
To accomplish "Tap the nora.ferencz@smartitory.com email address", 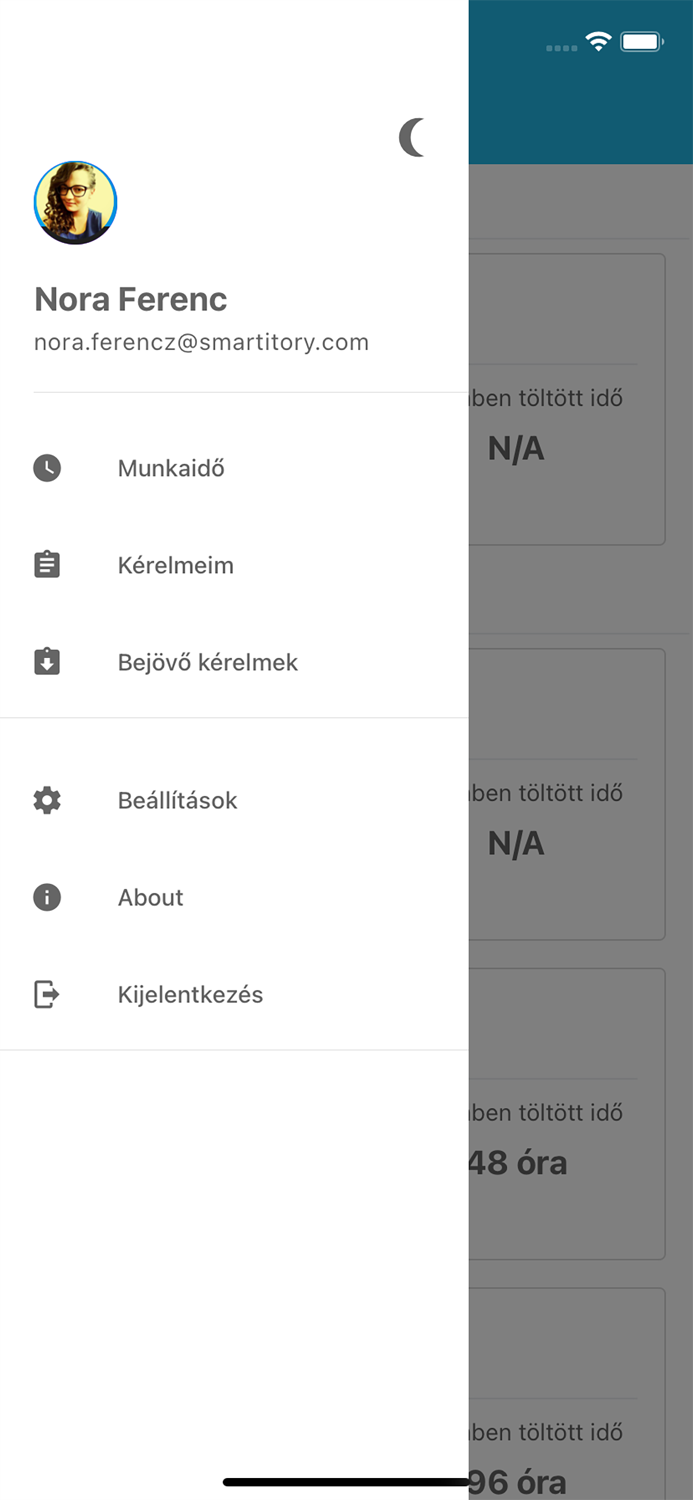I will point(201,343).
